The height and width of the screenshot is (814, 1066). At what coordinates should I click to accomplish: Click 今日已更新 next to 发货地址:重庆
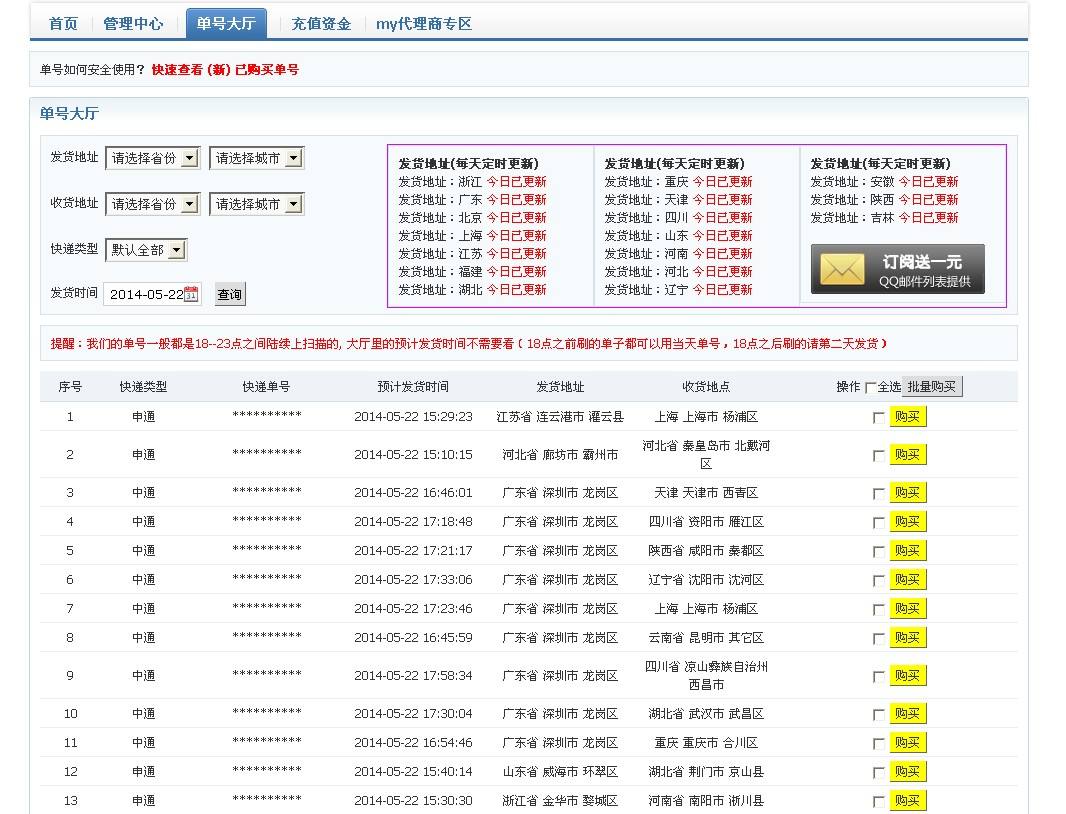[x=723, y=182]
